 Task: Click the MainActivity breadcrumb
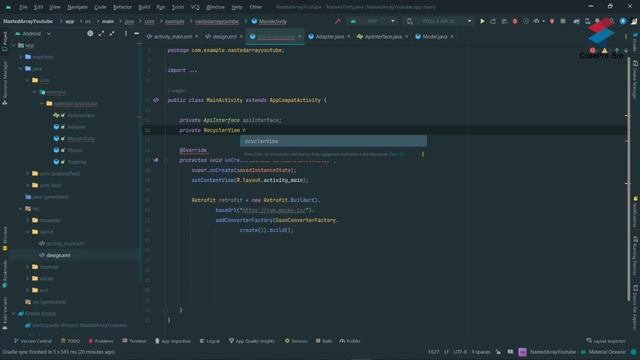click(269, 21)
